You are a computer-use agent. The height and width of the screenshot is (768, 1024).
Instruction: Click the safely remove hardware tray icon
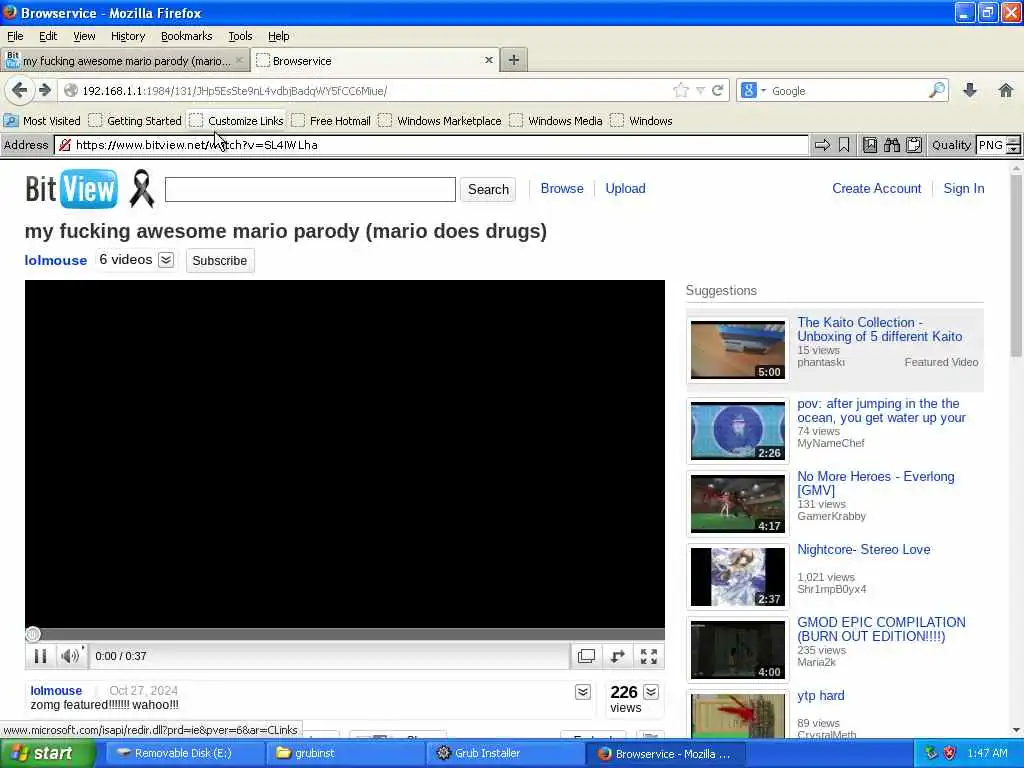[931, 753]
